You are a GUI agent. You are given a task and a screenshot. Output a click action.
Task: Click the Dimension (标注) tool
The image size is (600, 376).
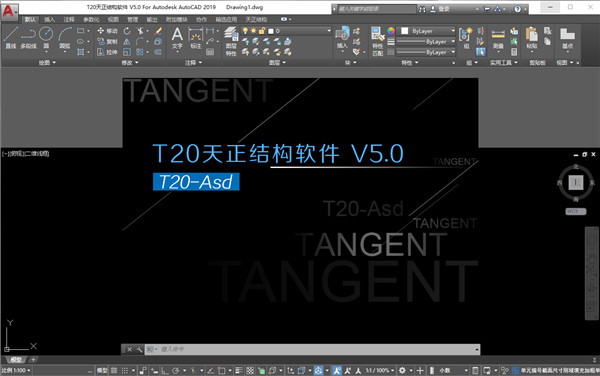(x=196, y=38)
